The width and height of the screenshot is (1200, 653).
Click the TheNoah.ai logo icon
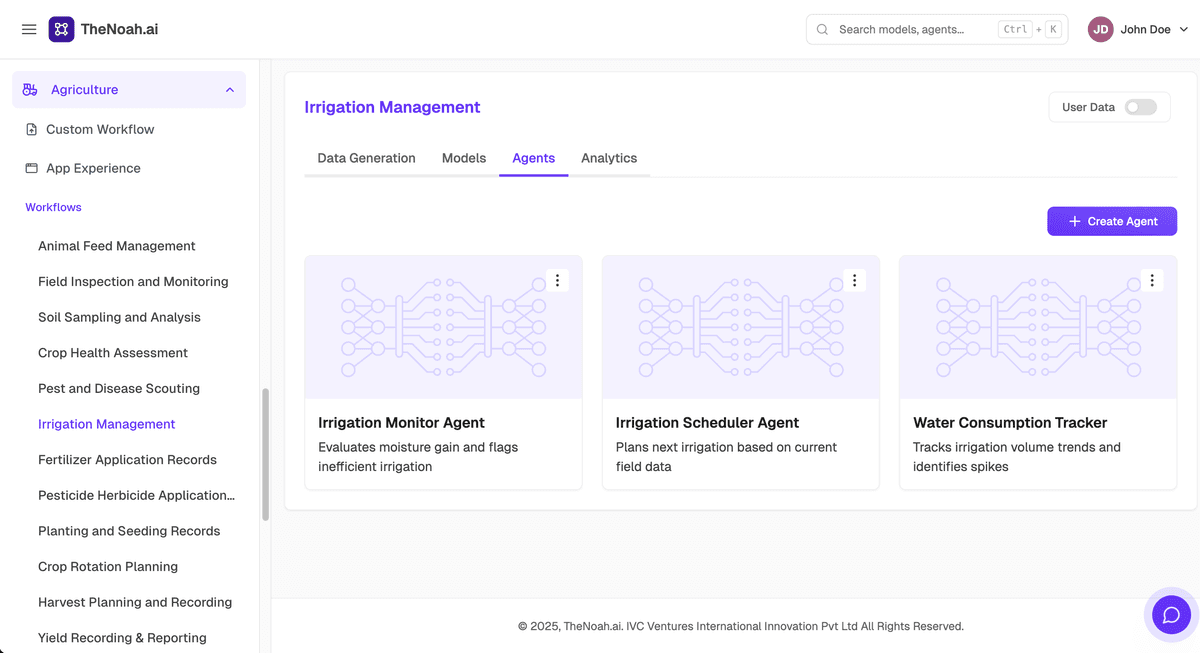pos(61,29)
